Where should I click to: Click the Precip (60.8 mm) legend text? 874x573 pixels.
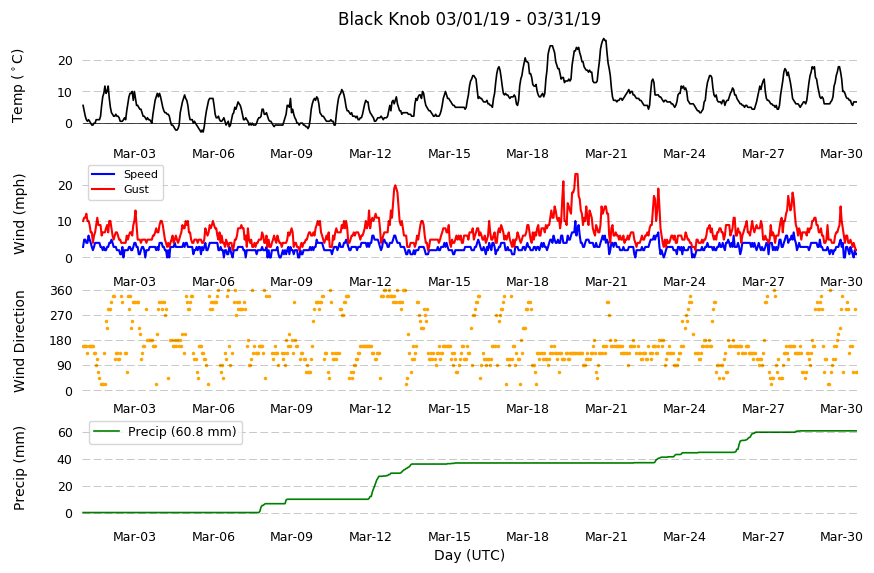(x=182, y=431)
